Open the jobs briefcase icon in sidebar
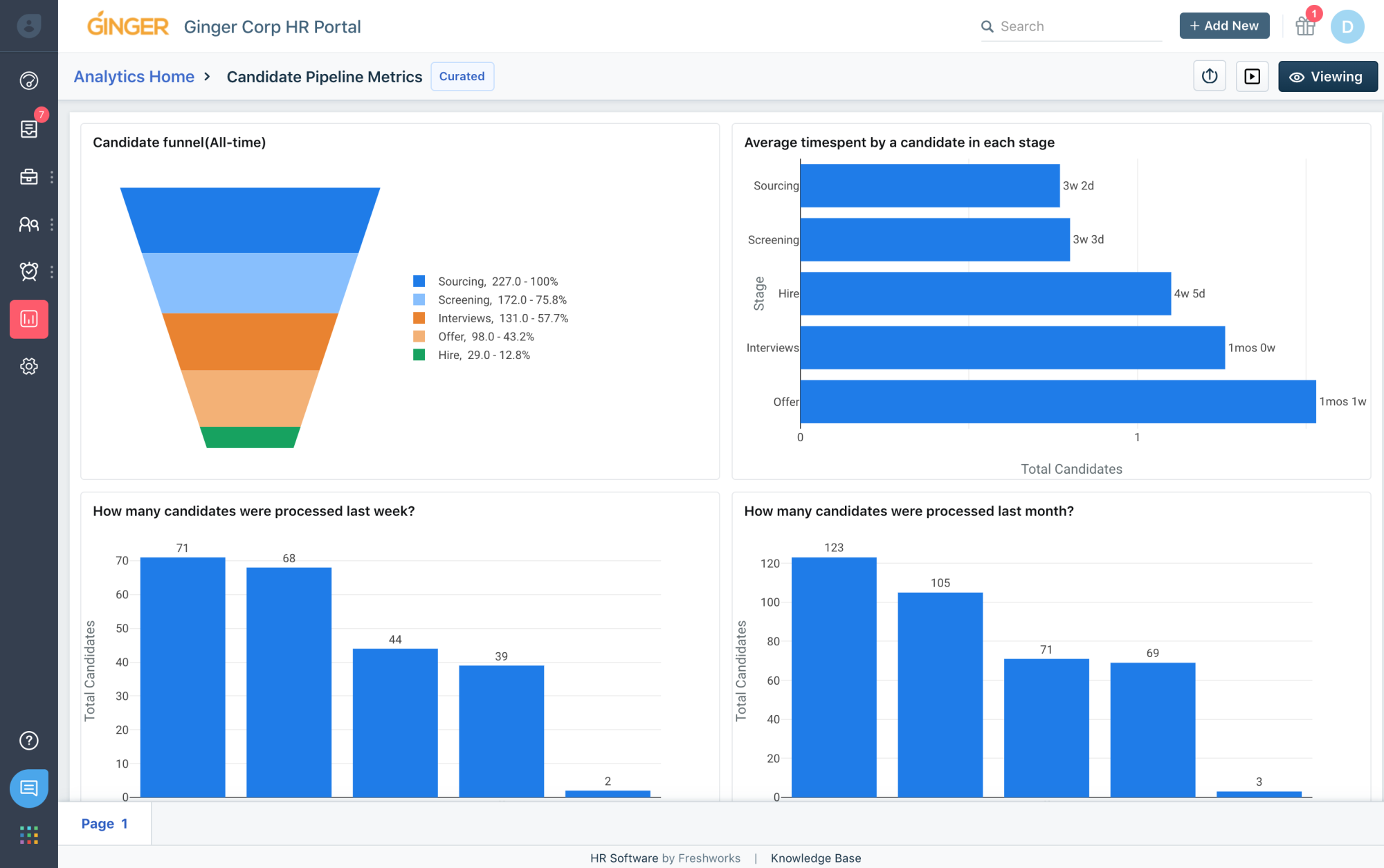 click(28, 176)
